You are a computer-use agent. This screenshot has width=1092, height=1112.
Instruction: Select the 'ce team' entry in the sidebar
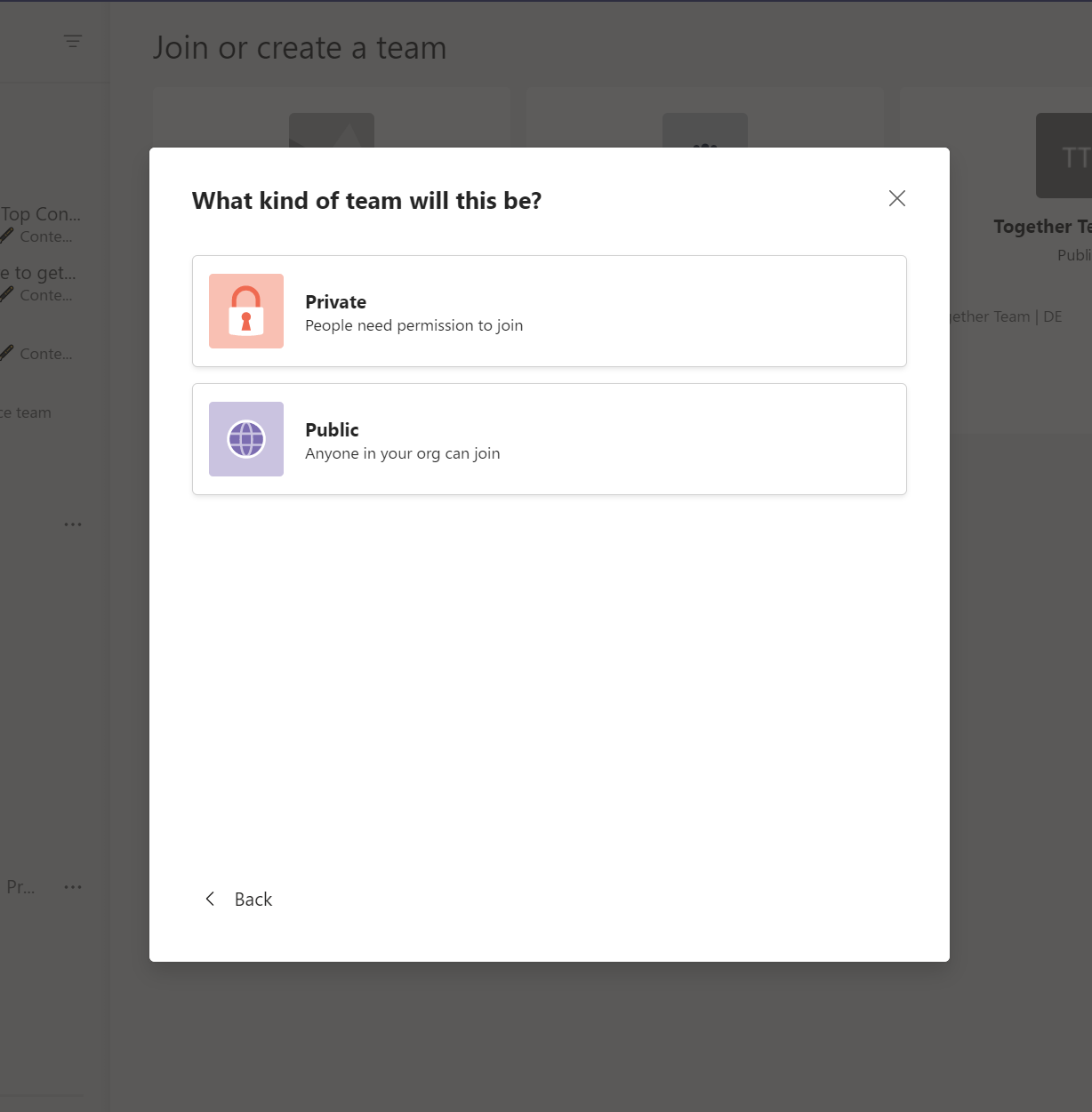26,412
